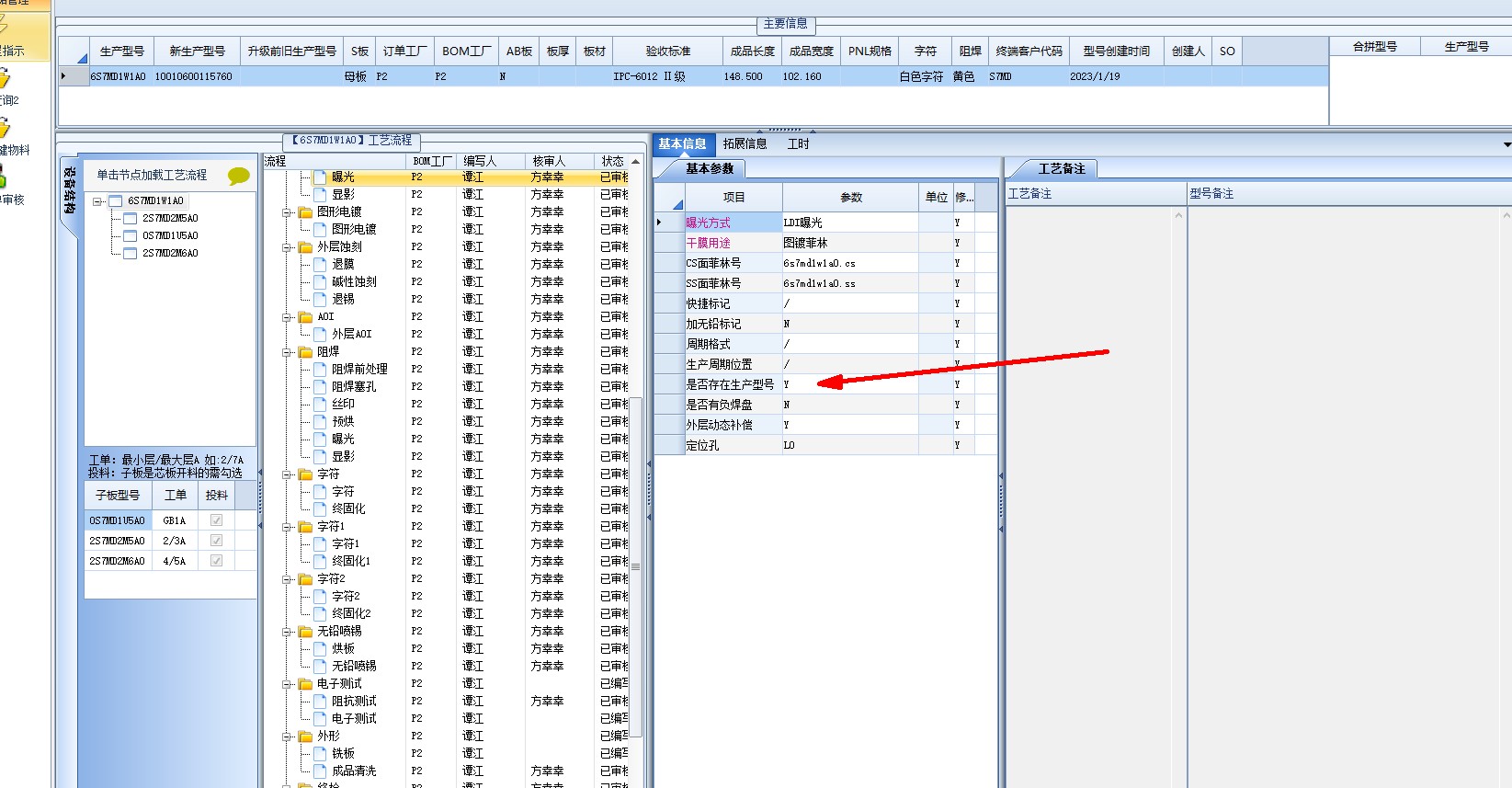1512x788 pixels.
Task: Click the 参数 column header
Action: point(851,197)
